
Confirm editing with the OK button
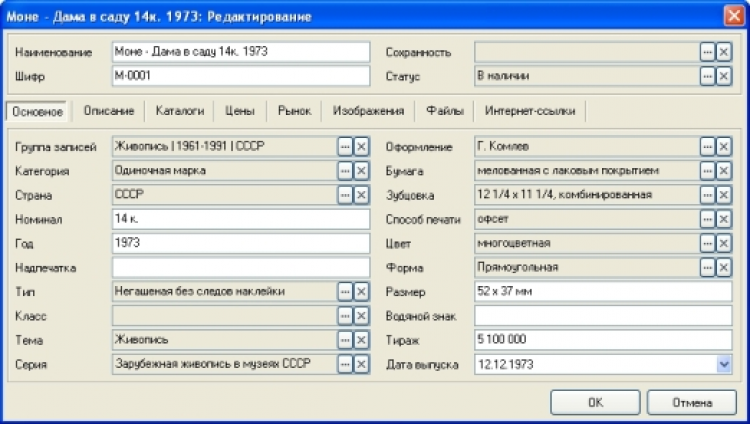coord(595,402)
